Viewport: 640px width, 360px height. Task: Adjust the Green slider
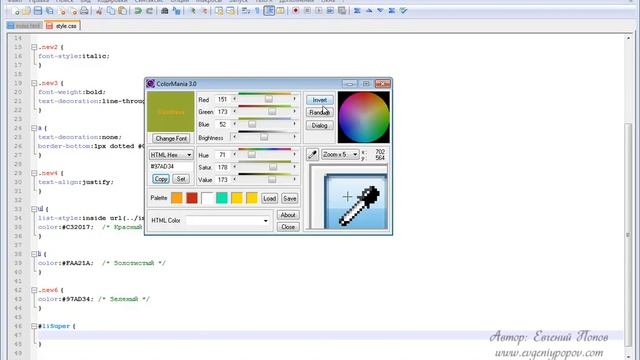272,112
